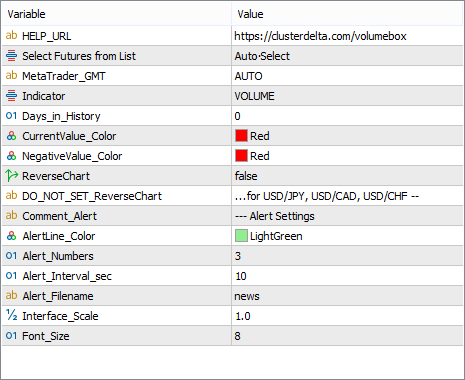
Task: Click the Value column header
Action: point(347,14)
